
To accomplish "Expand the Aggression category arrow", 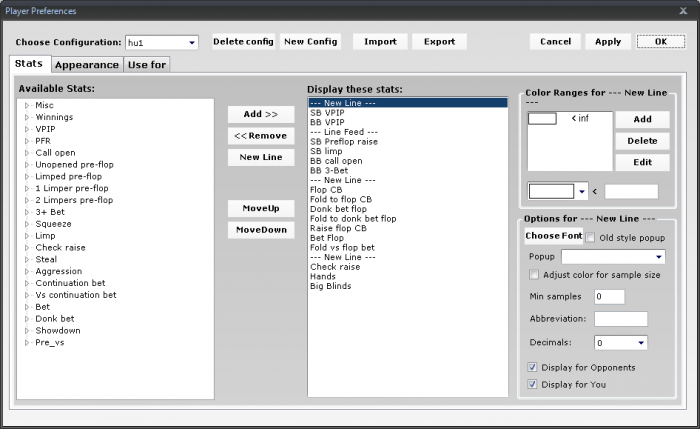I will click(x=27, y=271).
